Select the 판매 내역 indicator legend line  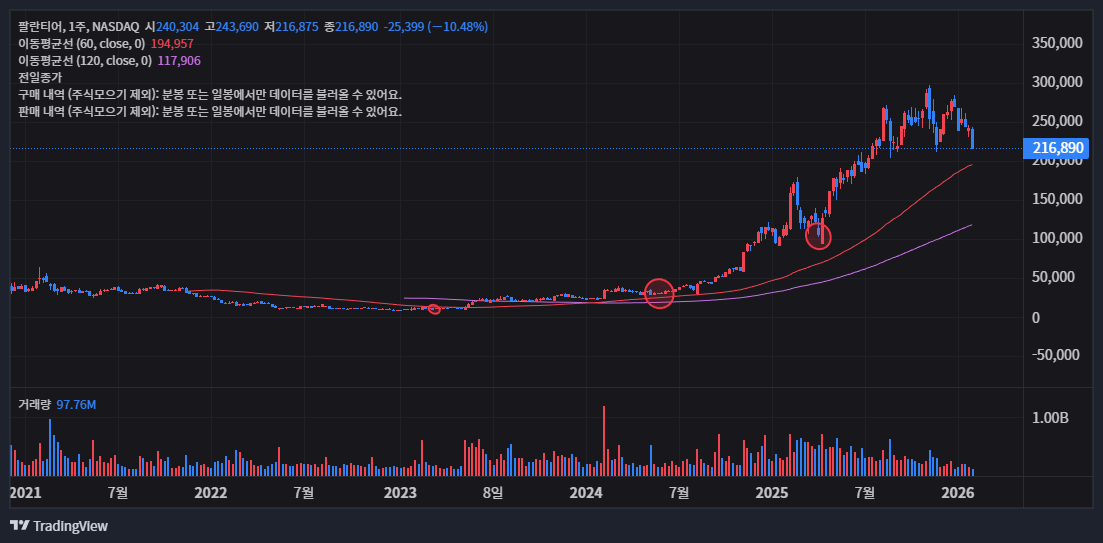coord(210,111)
